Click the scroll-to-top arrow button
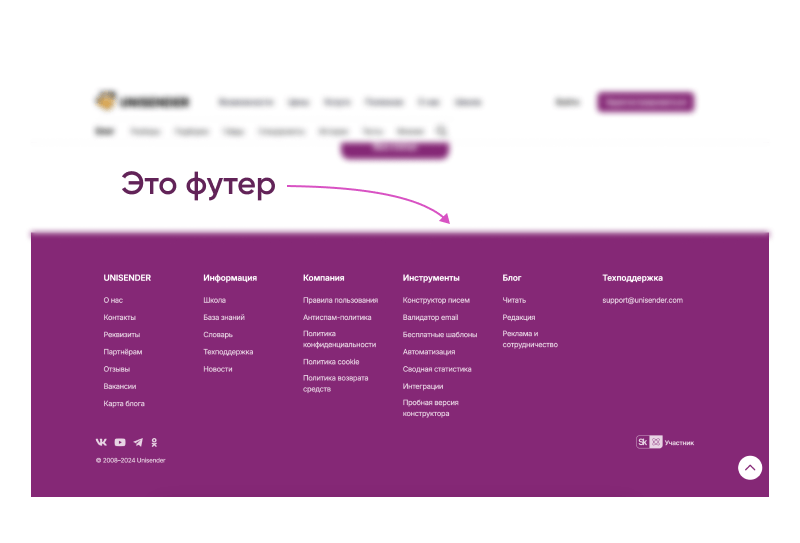 750,467
